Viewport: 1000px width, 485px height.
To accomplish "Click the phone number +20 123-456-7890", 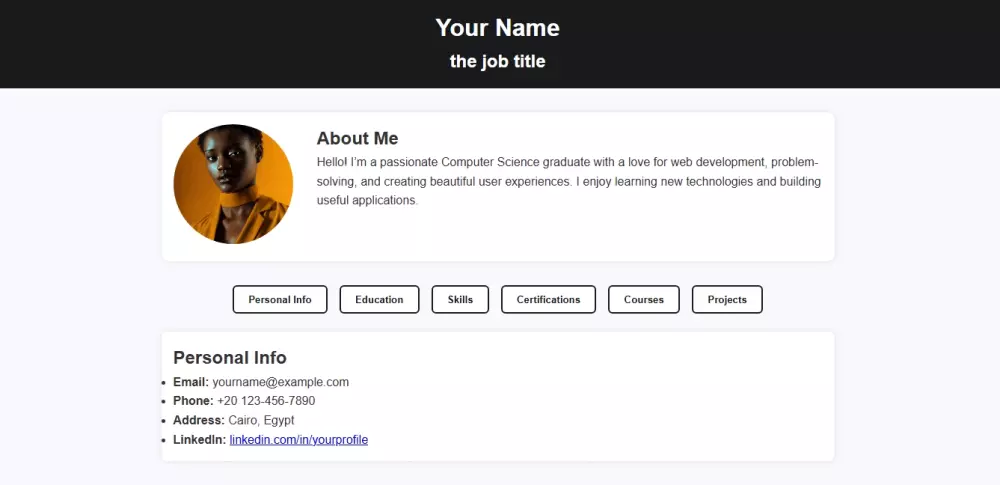I will 266,401.
